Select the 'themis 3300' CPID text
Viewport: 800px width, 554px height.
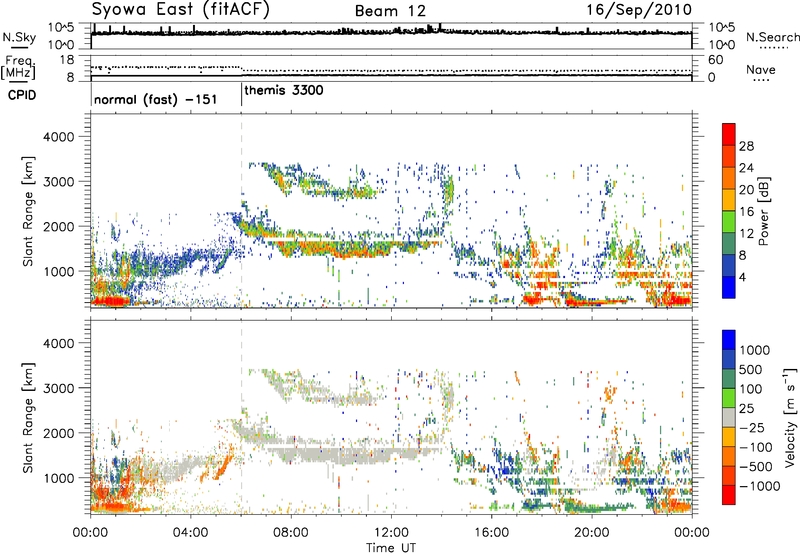click(x=284, y=90)
